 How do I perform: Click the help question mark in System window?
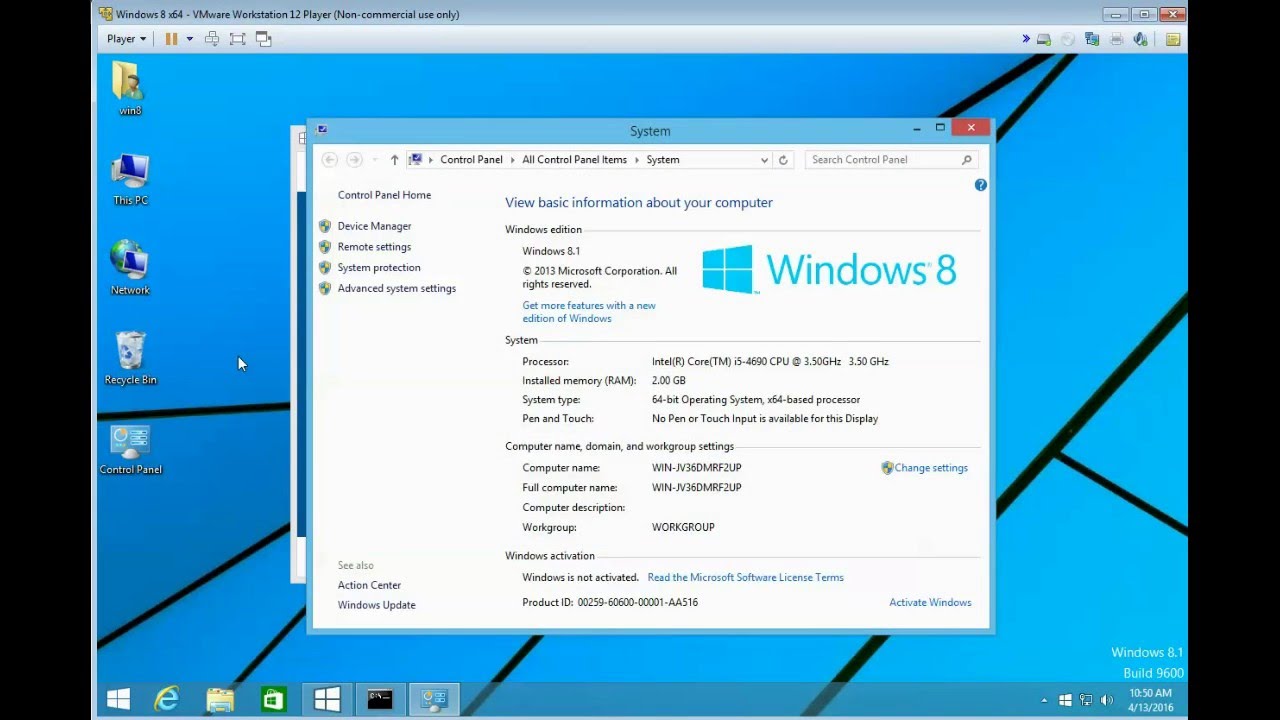point(981,184)
